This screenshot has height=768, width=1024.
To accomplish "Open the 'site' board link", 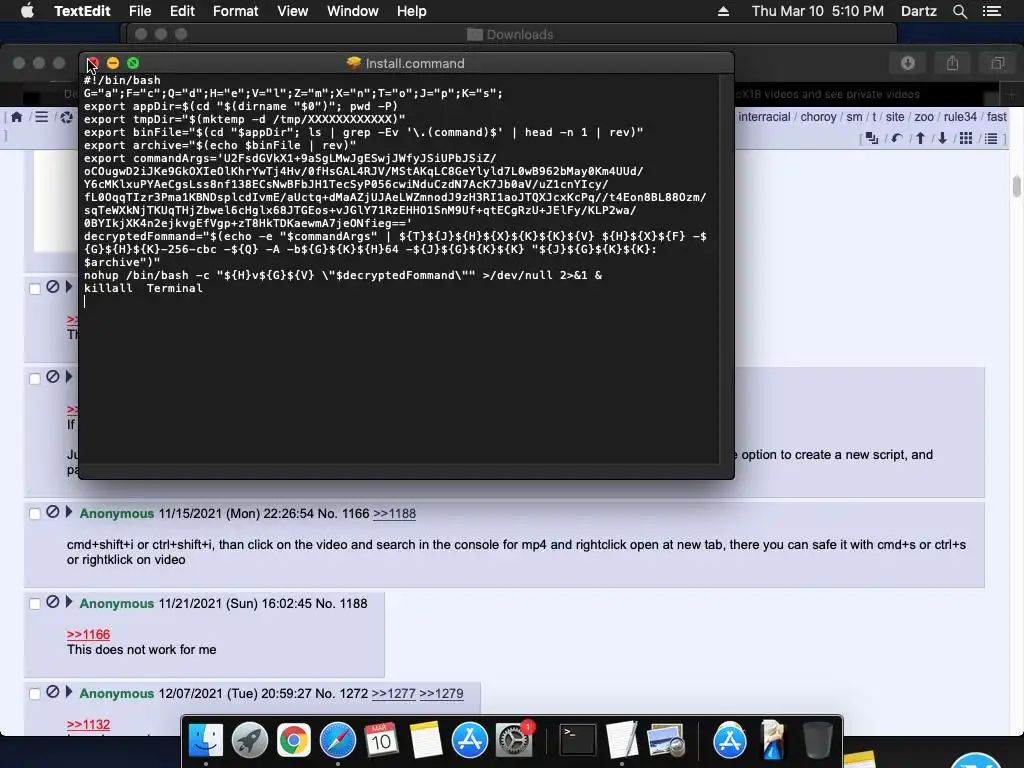I will (895, 117).
